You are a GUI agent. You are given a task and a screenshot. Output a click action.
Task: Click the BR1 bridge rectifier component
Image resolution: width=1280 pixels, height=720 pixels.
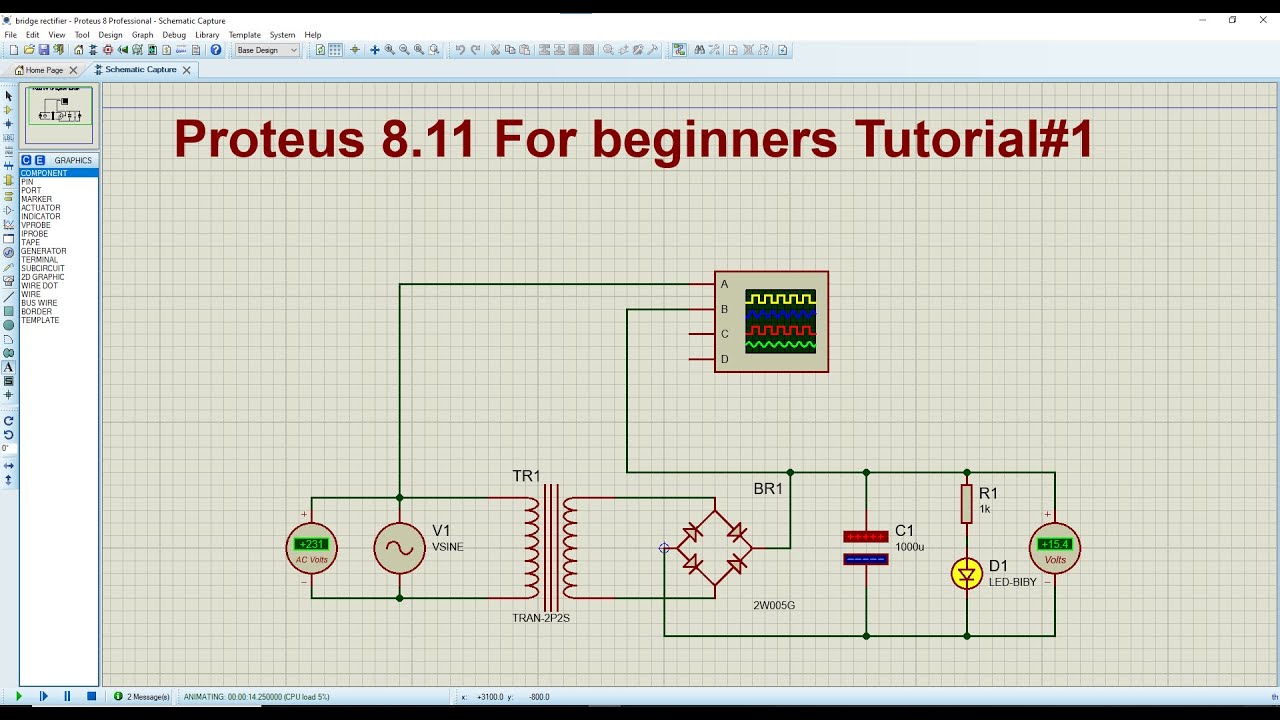[x=715, y=548]
